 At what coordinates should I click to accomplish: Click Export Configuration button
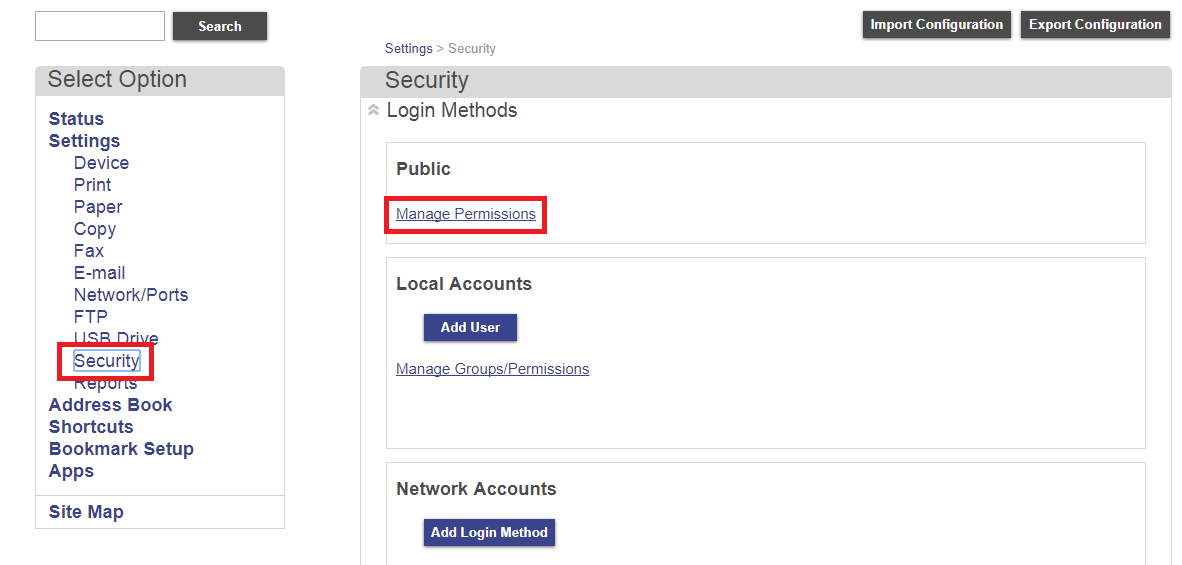pos(1095,25)
